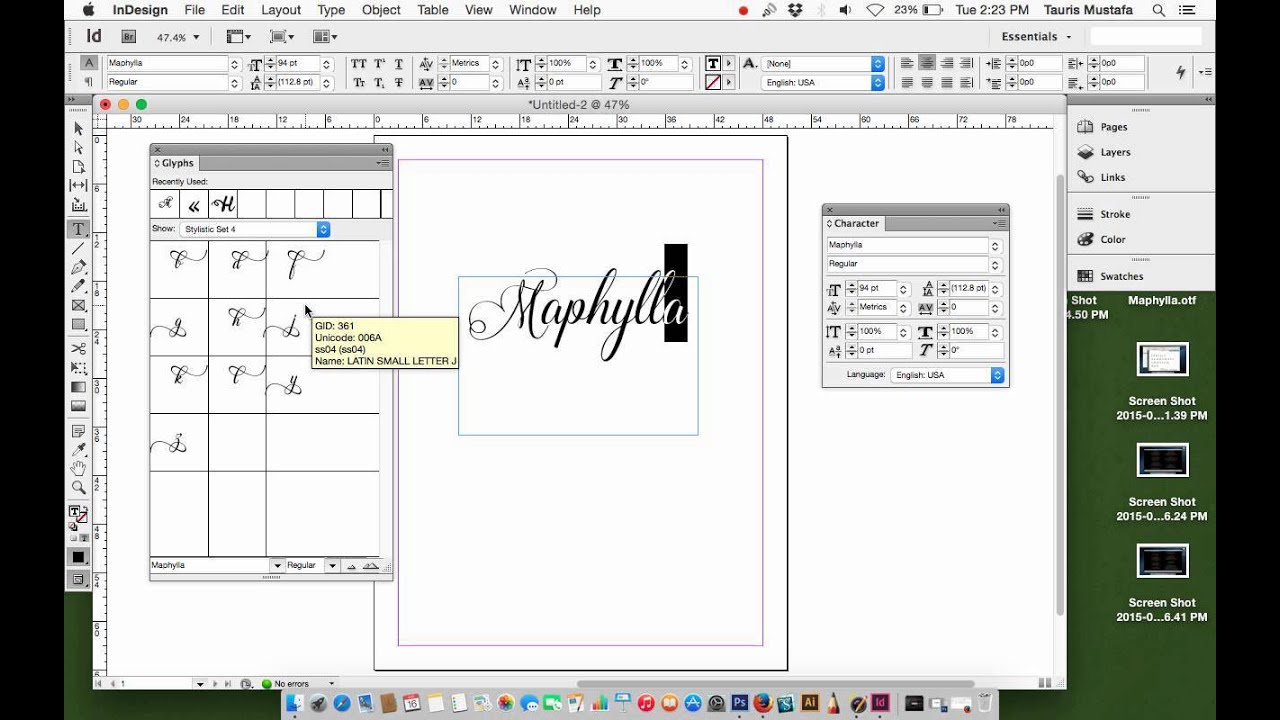1280x720 pixels.
Task: Select the Page tool
Action: 79,166
